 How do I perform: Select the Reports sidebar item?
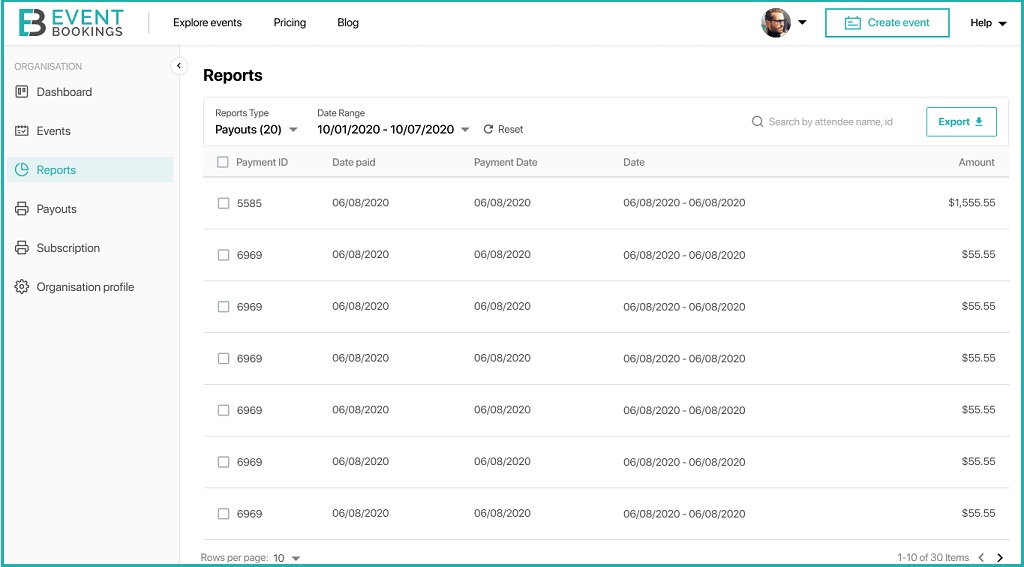89,170
